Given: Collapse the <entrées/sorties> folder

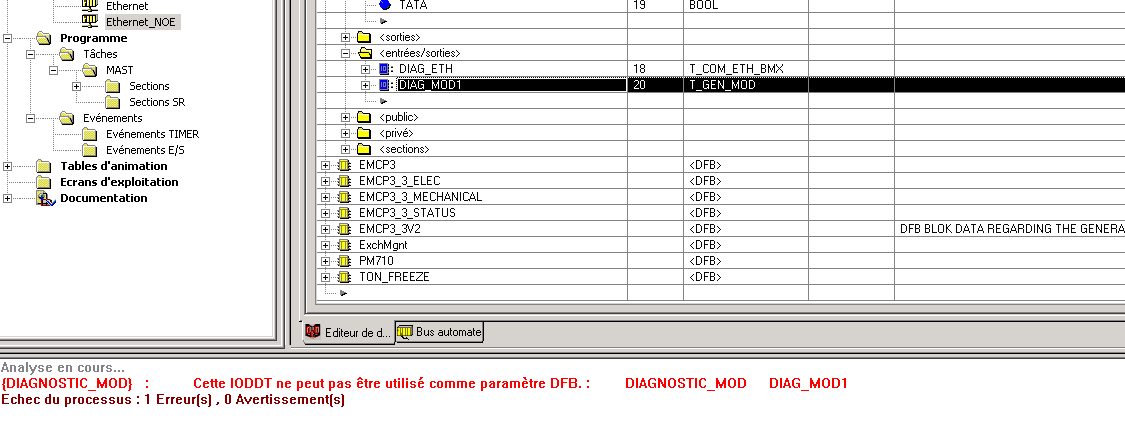Looking at the screenshot, I should tap(346, 53).
